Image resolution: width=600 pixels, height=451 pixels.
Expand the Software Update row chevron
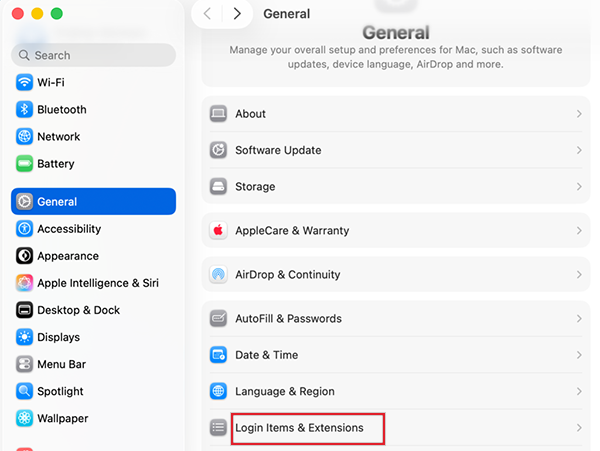pos(579,150)
